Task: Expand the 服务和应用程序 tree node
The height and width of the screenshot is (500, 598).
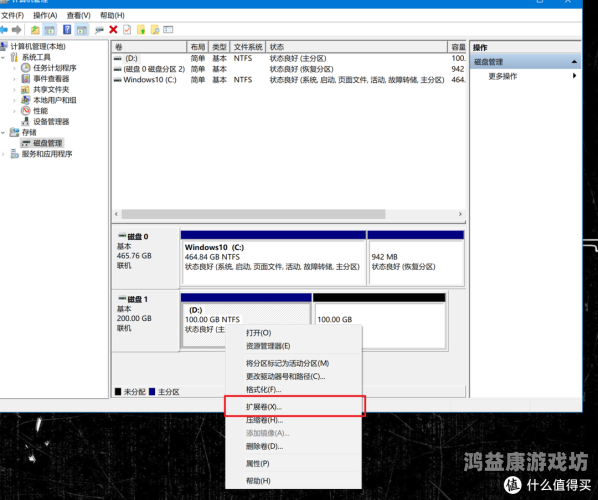Action: pyautogui.click(x=3, y=154)
